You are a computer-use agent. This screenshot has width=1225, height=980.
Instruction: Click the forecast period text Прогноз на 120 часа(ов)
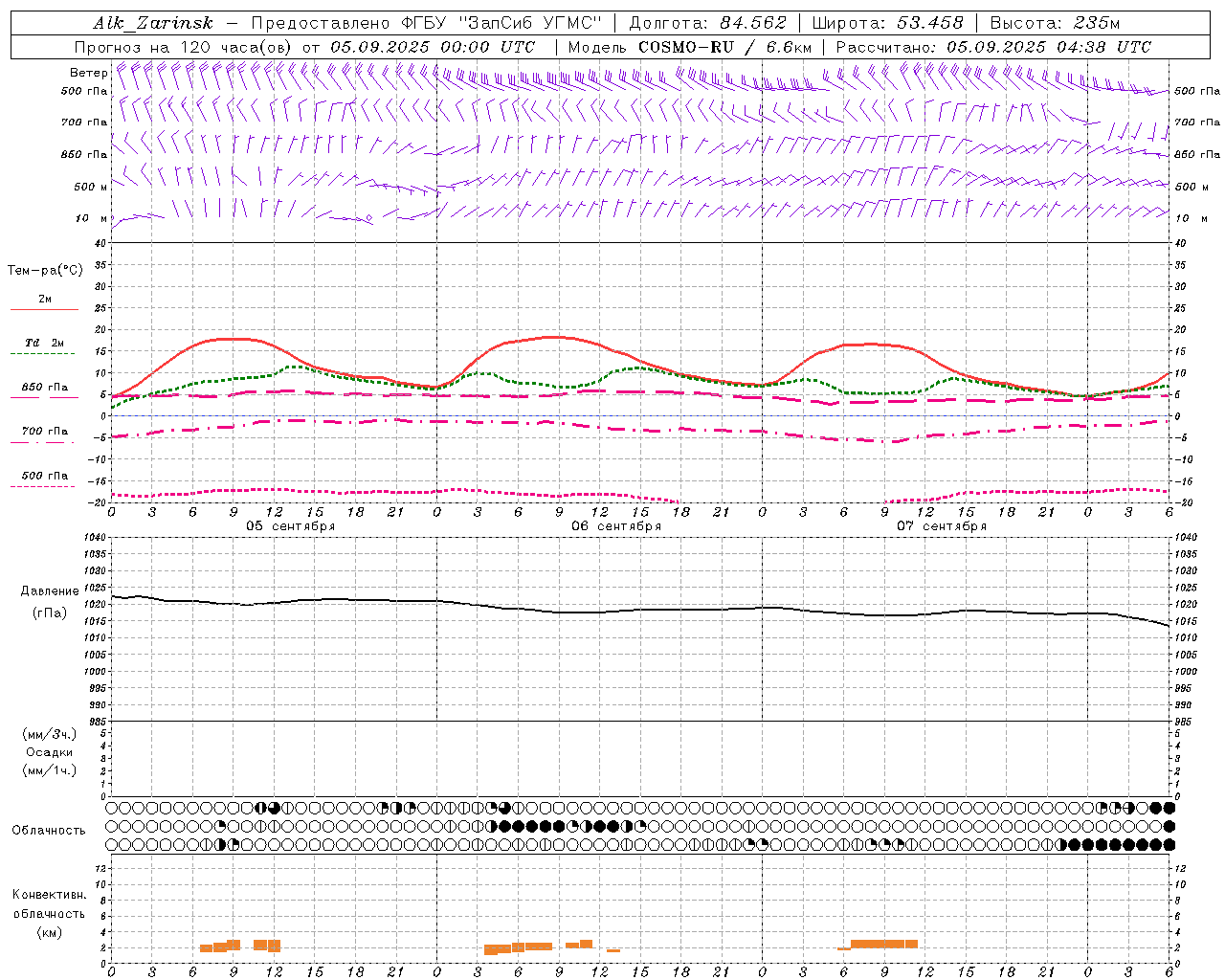[184, 47]
